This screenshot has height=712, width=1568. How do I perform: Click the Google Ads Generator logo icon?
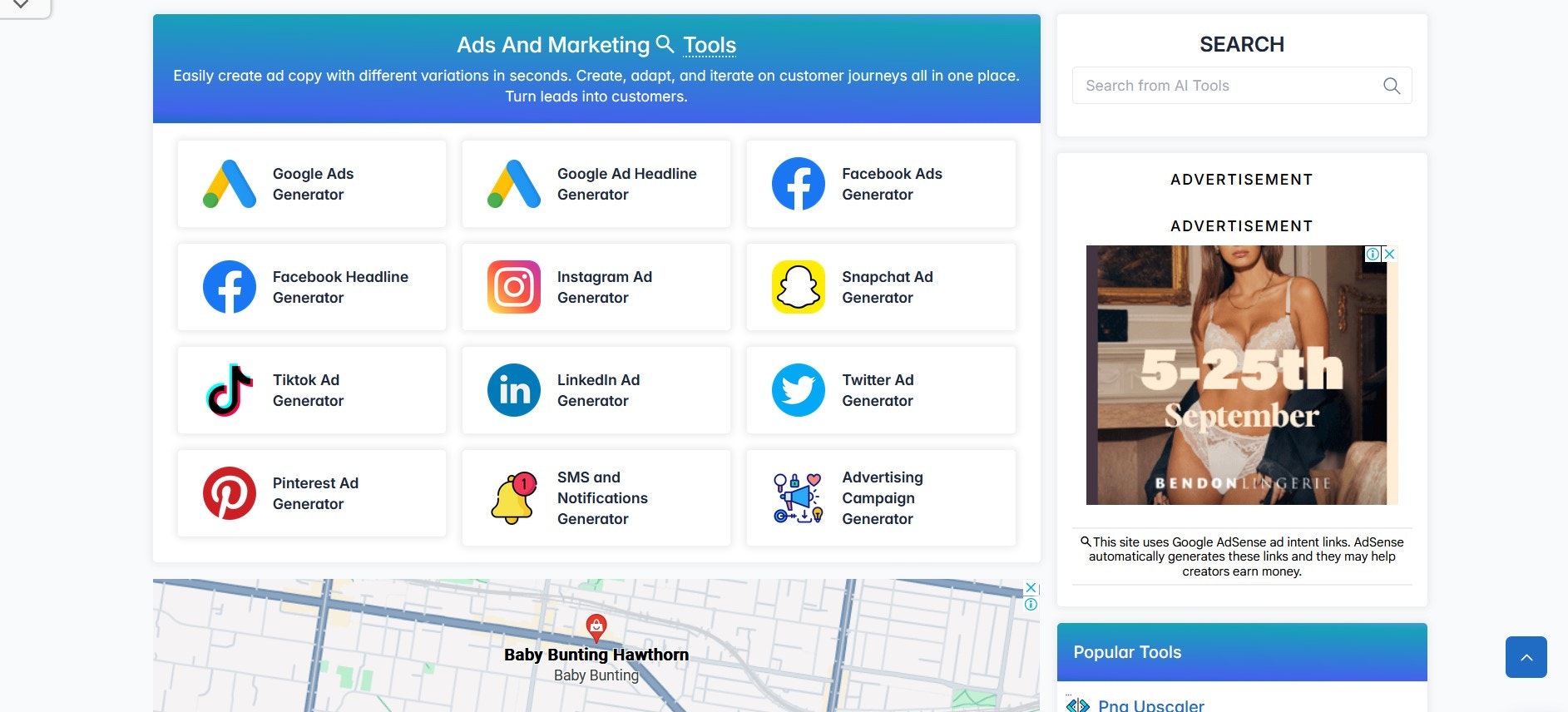coord(230,184)
